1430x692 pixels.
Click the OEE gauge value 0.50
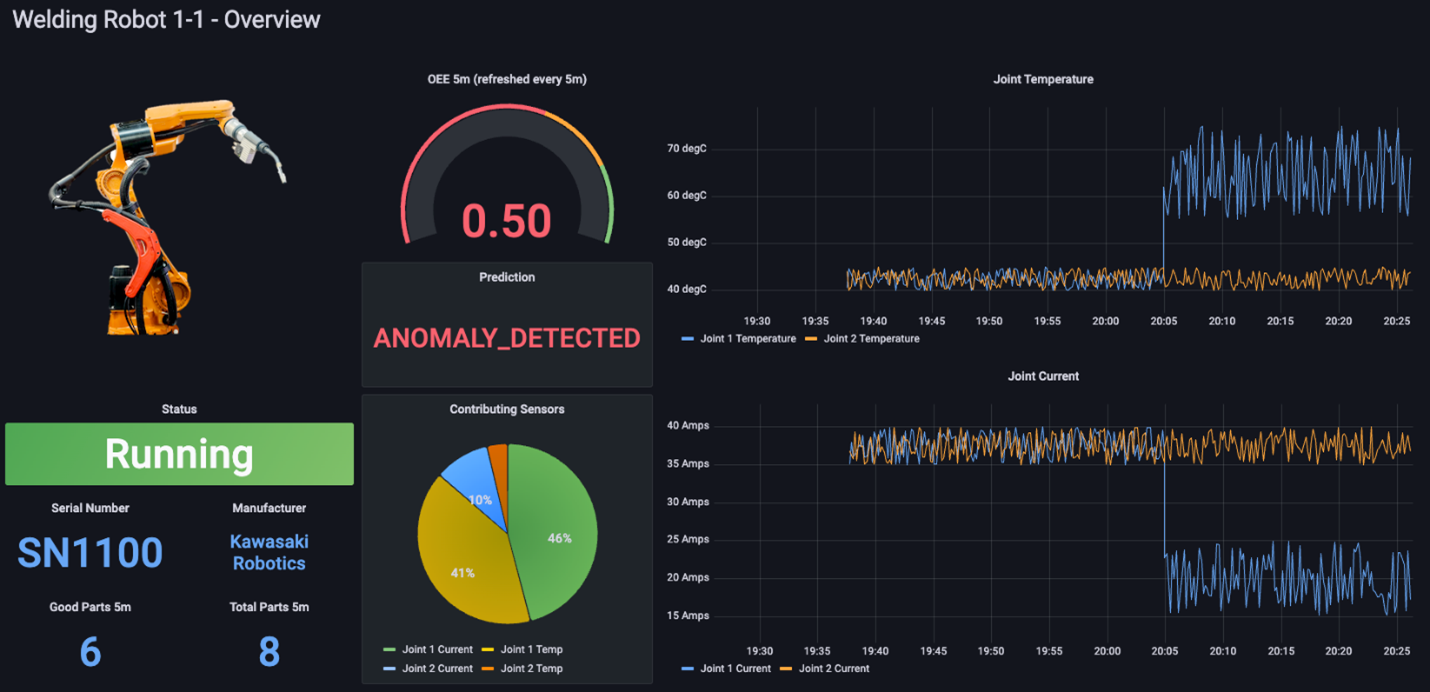[x=506, y=221]
